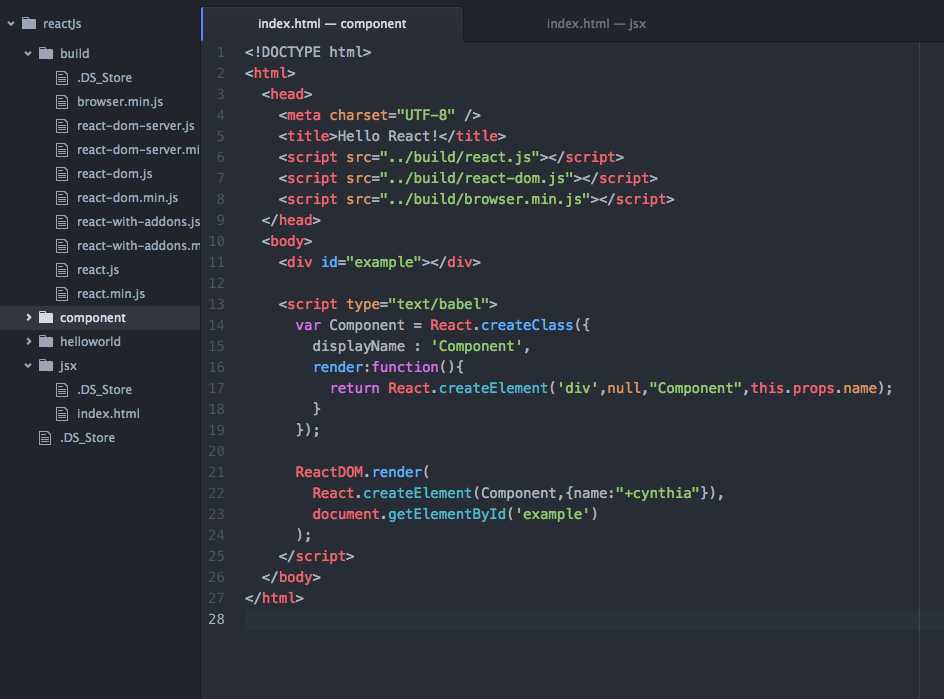Viewport: 944px width, 699px height.
Task: Select the helloworld folder label
Action: click(x=90, y=341)
